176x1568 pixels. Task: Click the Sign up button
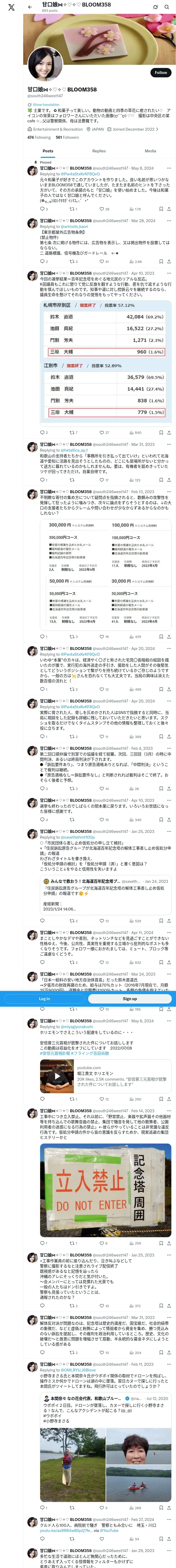click(130, 999)
